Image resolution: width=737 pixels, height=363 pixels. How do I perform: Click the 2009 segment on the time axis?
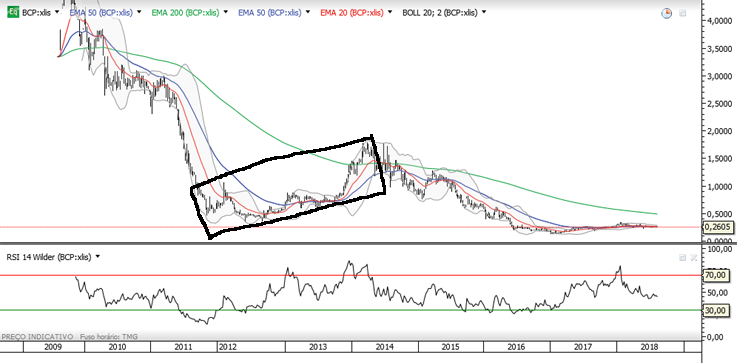[54, 347]
